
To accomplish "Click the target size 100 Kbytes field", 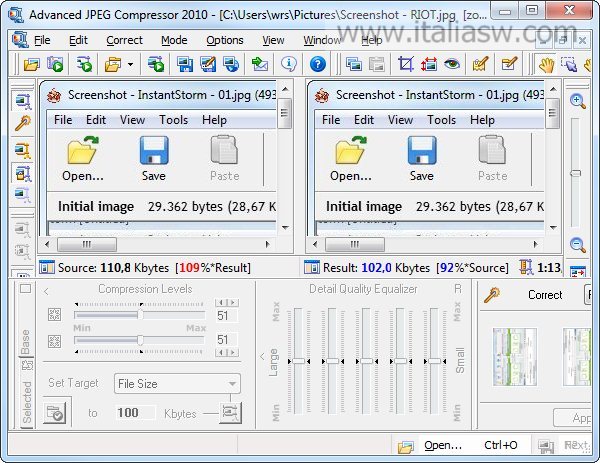I will coord(136,412).
